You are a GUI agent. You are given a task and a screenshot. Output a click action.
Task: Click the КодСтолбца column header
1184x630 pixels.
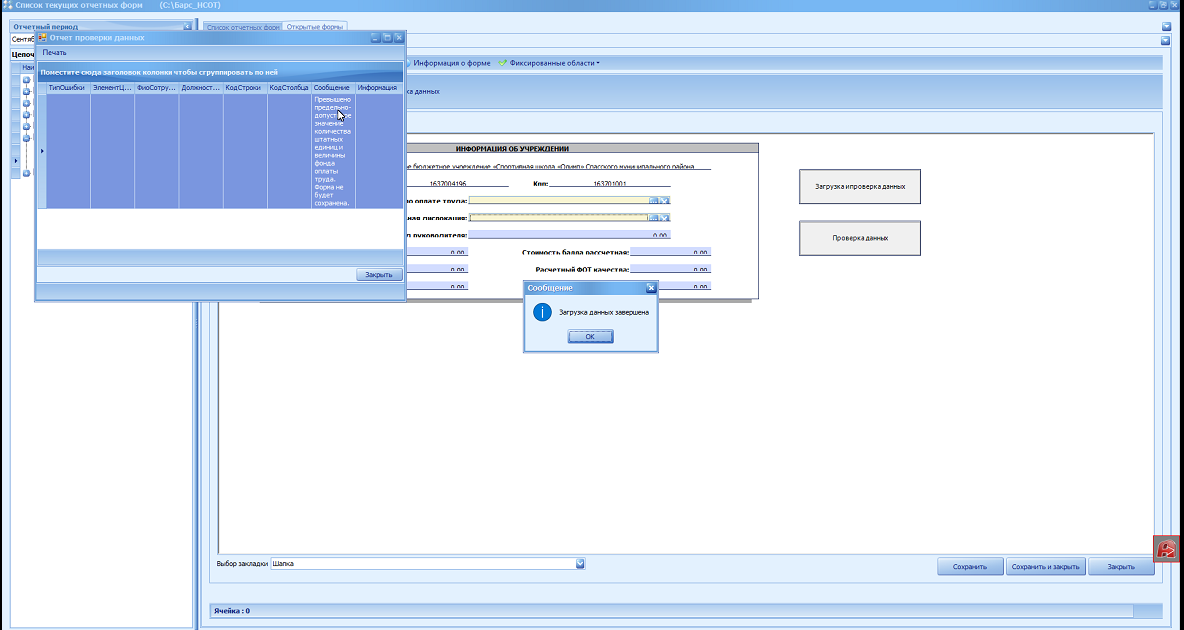[x=289, y=88]
